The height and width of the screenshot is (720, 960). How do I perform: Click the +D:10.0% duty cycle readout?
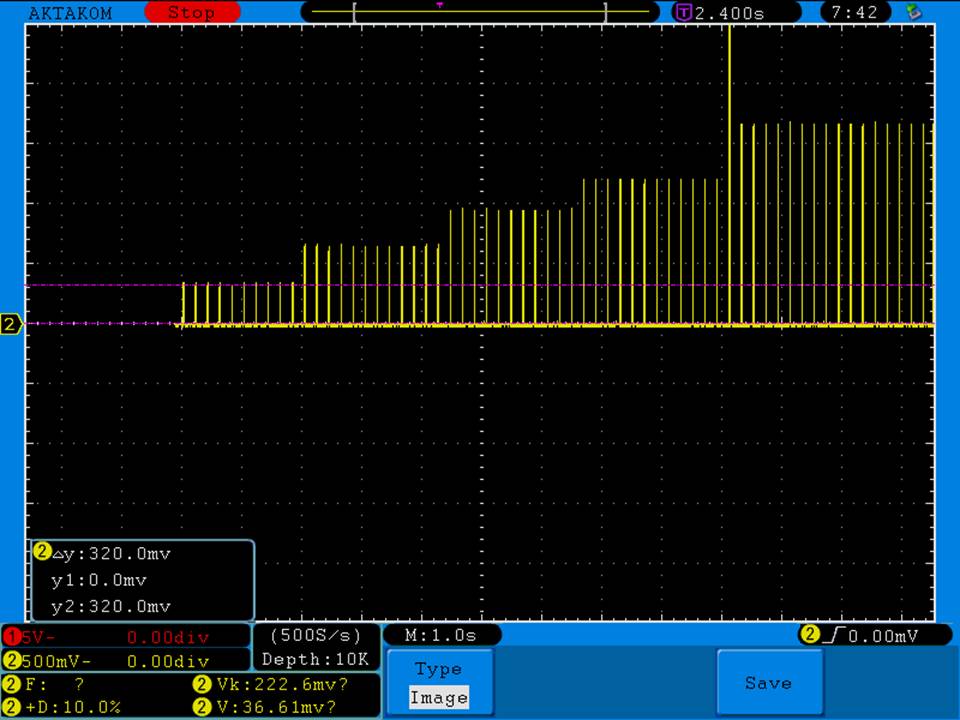[x=72, y=707]
